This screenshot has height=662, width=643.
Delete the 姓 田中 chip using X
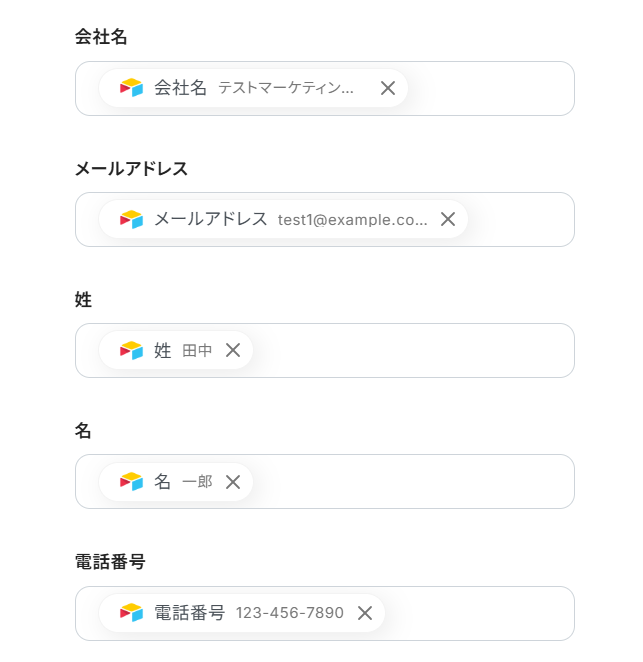233,350
